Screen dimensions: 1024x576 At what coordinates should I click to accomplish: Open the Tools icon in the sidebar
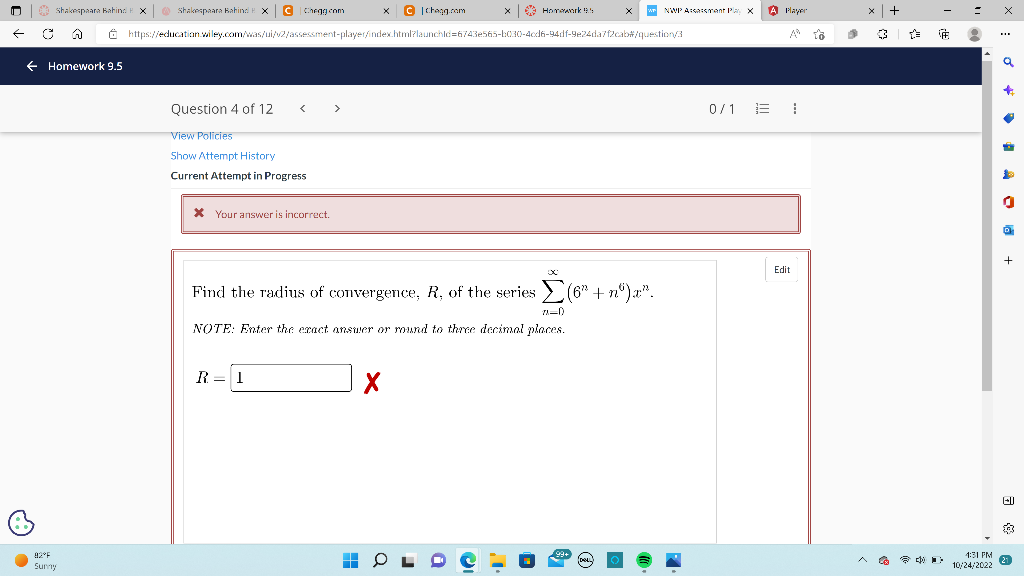coord(1009,146)
